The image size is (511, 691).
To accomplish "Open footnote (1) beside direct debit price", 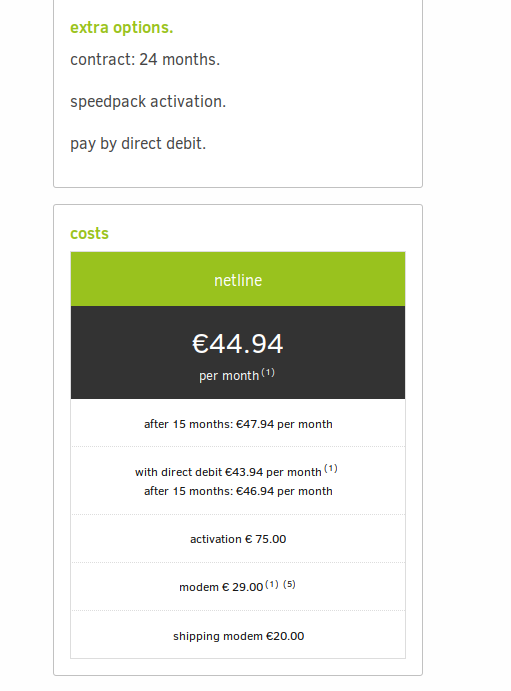I will [331, 468].
